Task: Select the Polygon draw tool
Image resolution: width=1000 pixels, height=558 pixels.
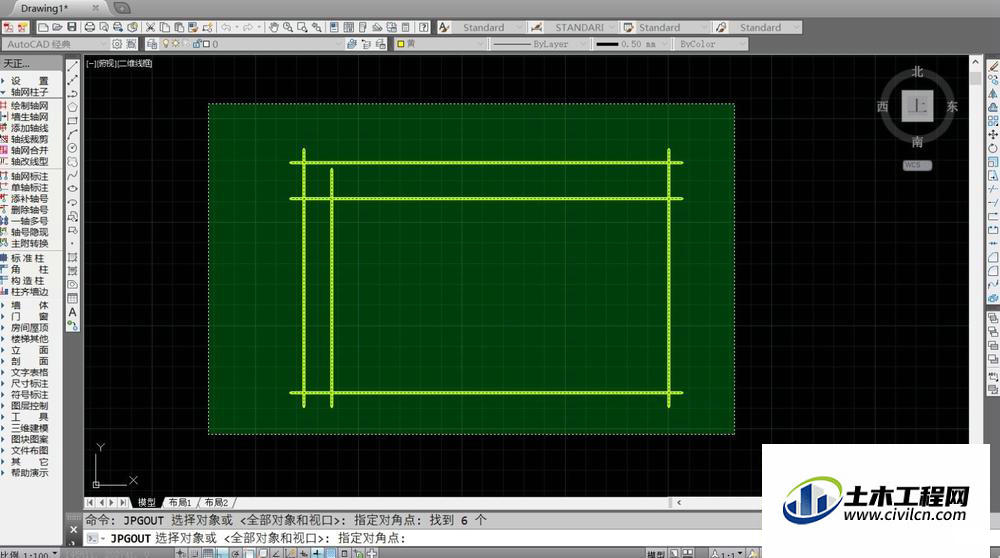Action: pos(73,107)
